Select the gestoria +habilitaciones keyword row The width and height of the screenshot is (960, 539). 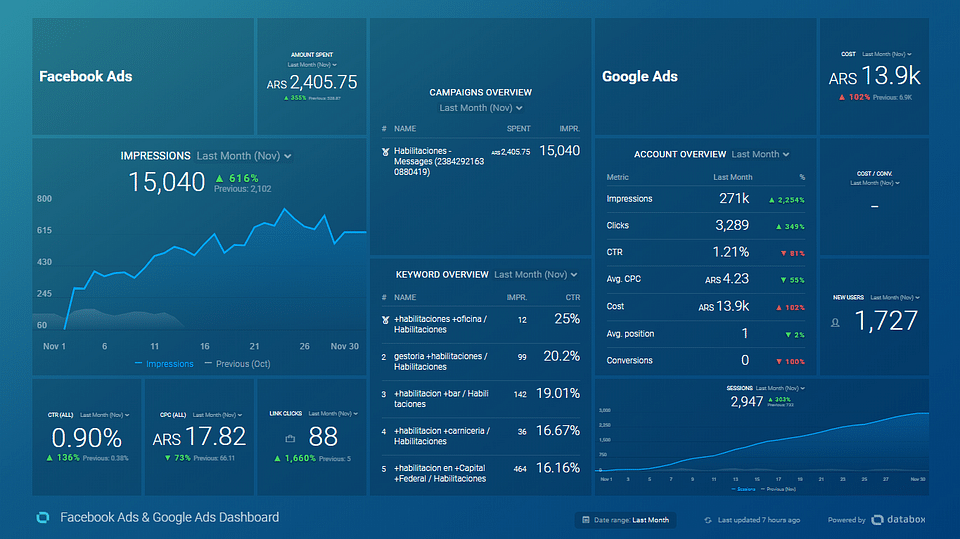click(x=481, y=361)
